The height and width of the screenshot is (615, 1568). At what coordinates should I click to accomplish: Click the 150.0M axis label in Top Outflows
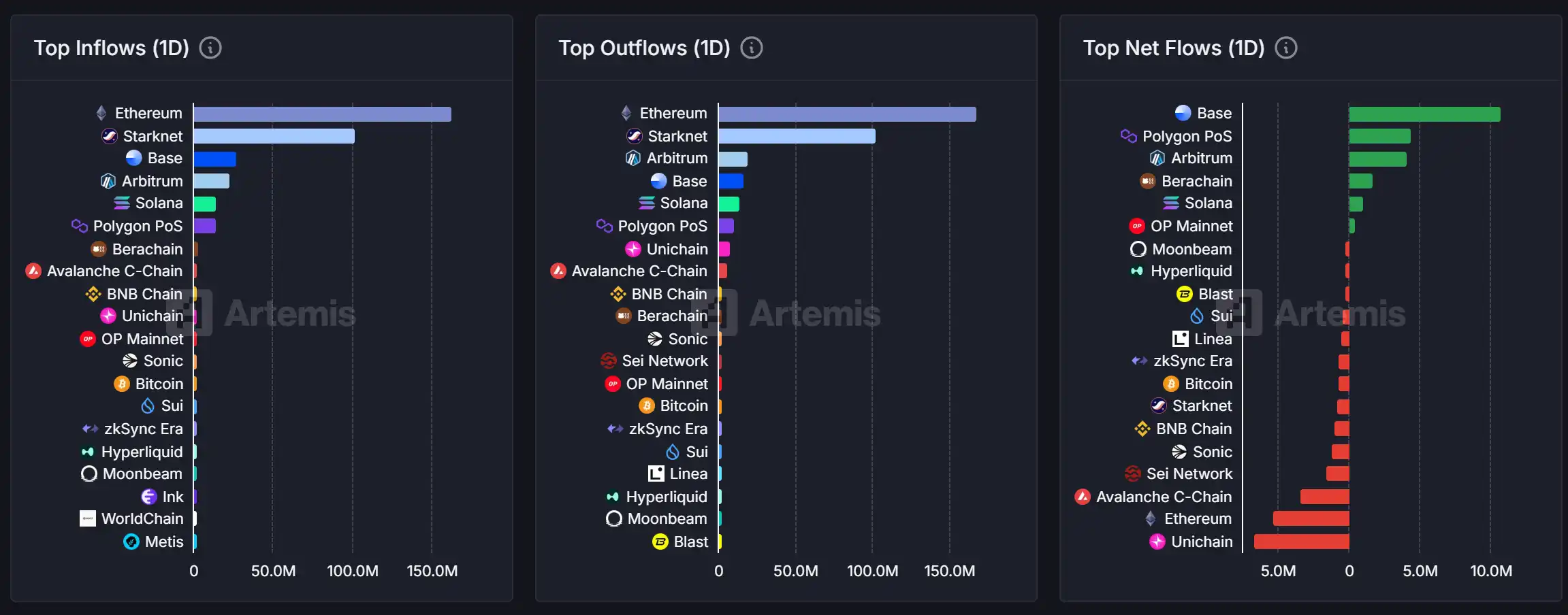pyautogui.click(x=950, y=571)
